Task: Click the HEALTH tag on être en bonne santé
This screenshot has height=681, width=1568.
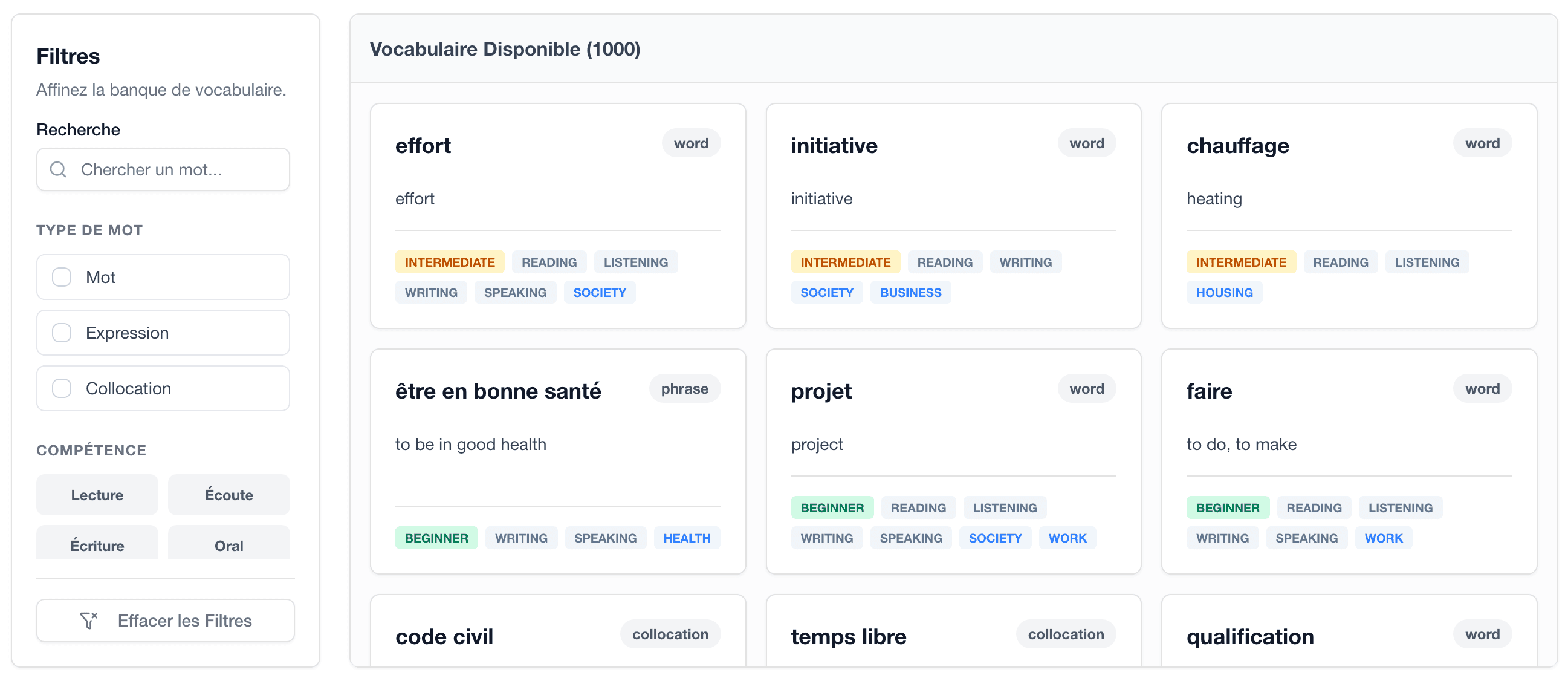Action: (687, 538)
